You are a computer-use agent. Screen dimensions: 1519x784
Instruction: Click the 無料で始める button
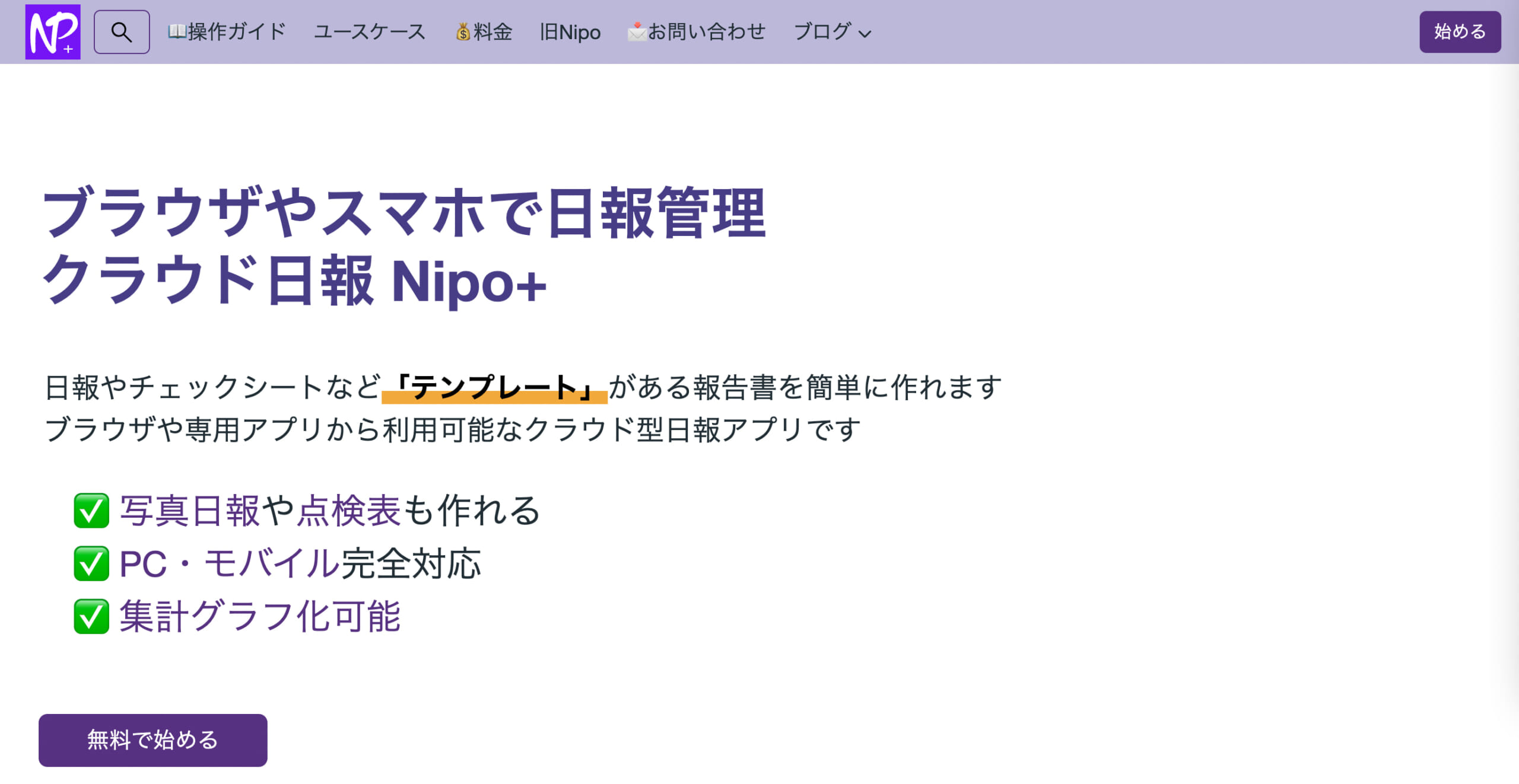[153, 740]
